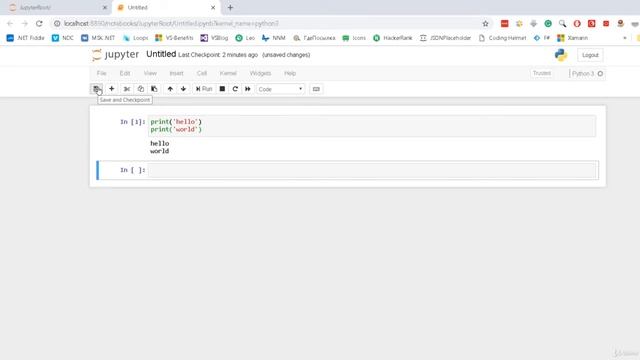Screen dimensions: 640x360
Task: Bookmark this page with star icon
Action: (485, 24)
